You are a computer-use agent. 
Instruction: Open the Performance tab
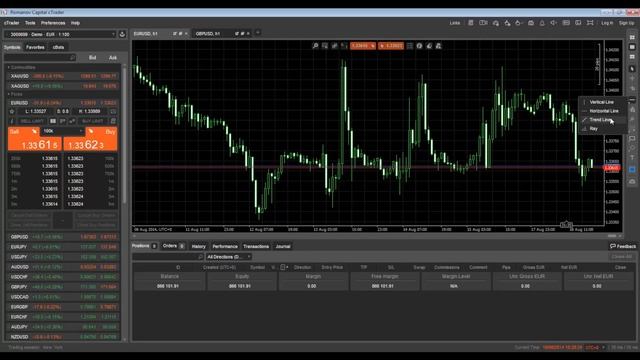tap(225, 247)
